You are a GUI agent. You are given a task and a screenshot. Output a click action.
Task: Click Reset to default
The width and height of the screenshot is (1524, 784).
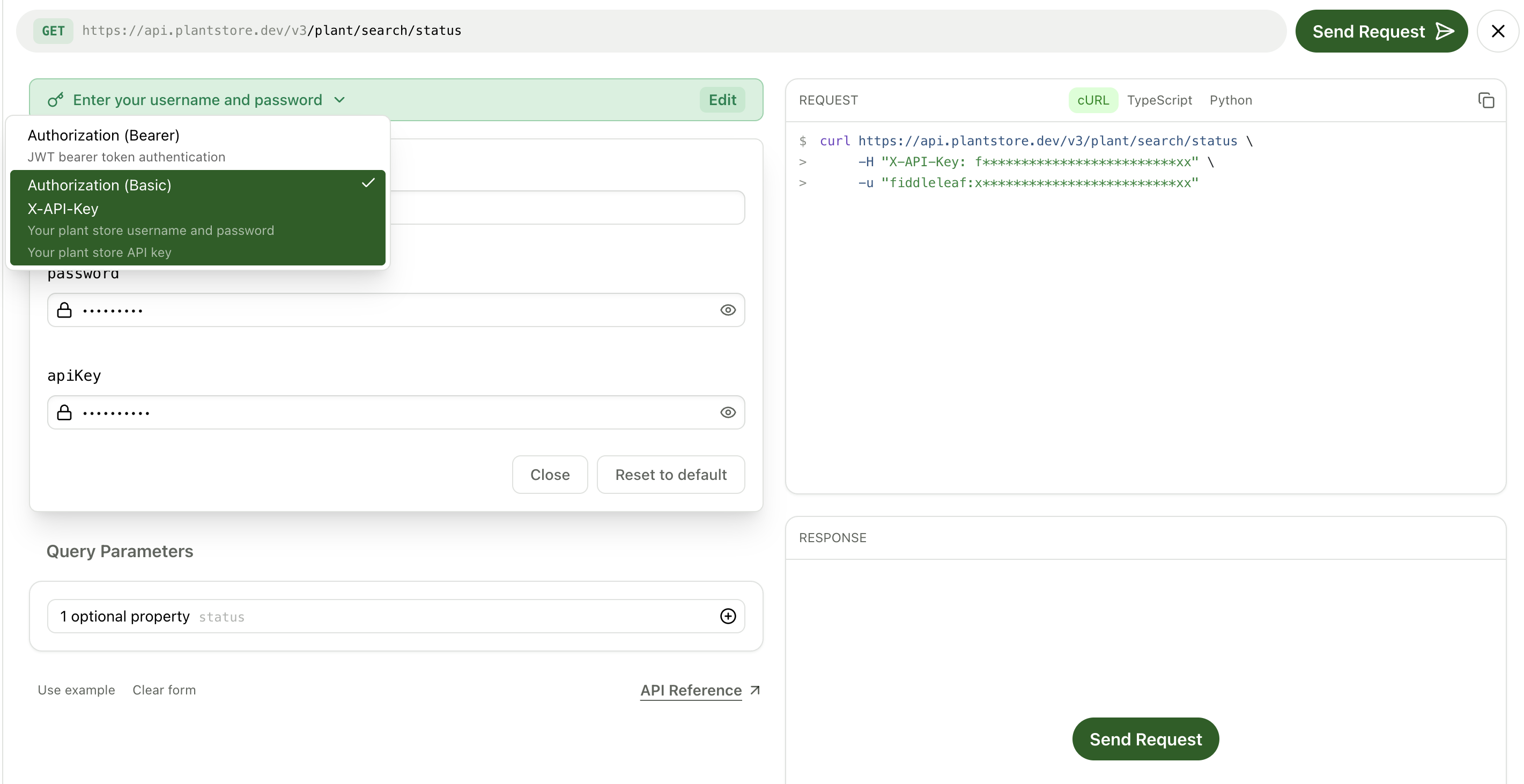click(x=670, y=474)
